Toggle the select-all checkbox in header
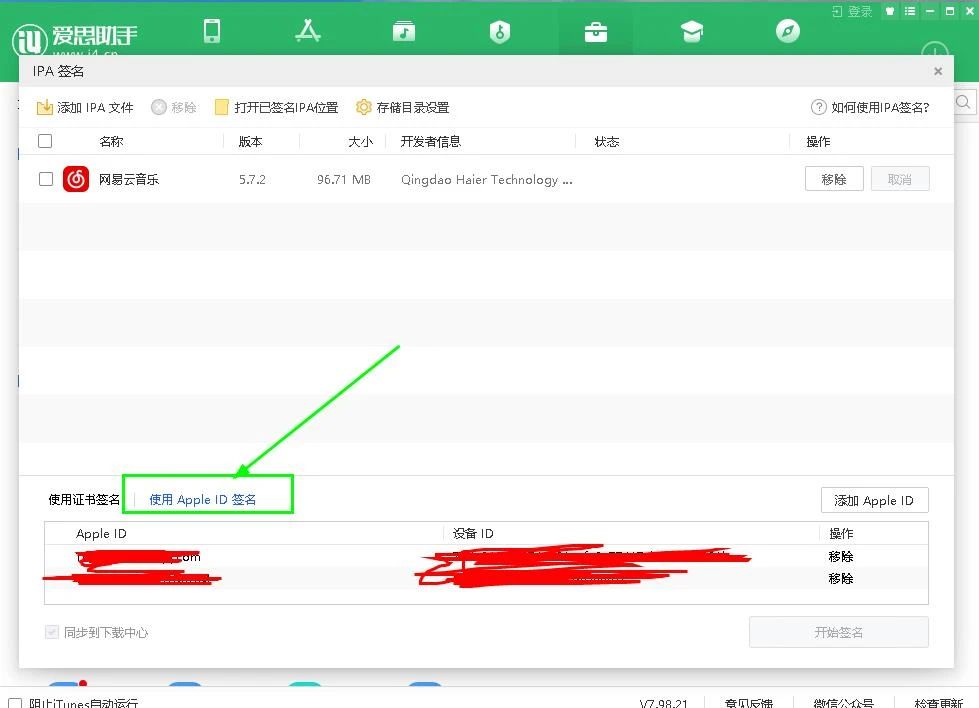This screenshot has height=708, width=979. pyautogui.click(x=45, y=141)
